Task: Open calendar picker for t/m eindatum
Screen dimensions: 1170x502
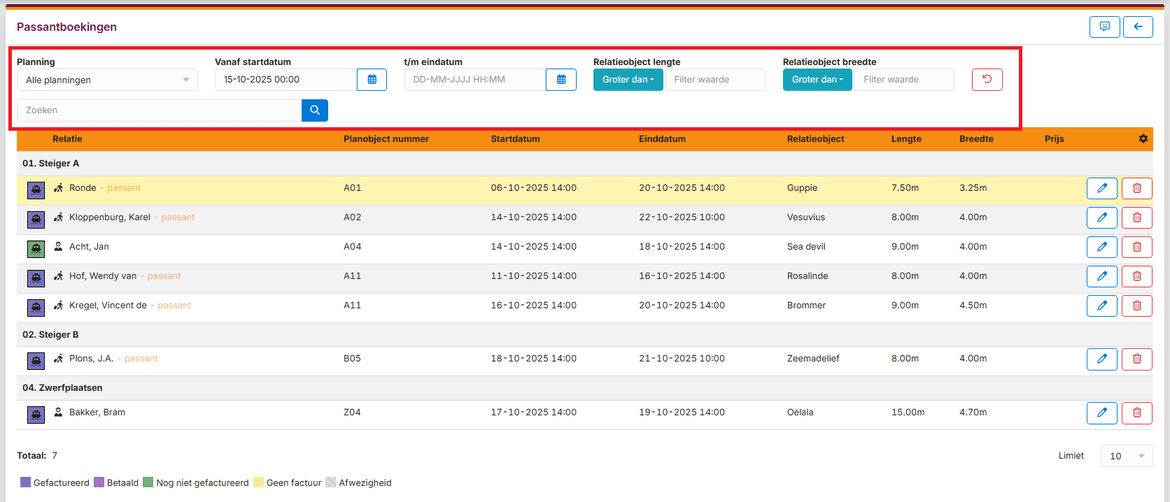Action: 560,79
